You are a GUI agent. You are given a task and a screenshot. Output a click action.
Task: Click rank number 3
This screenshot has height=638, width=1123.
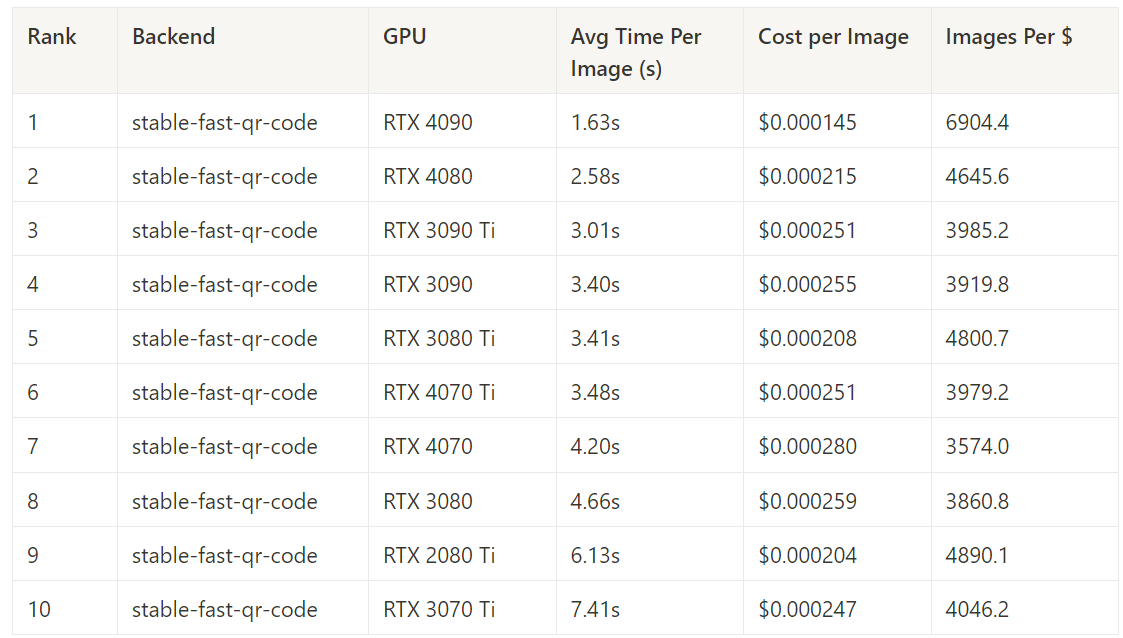(33, 231)
